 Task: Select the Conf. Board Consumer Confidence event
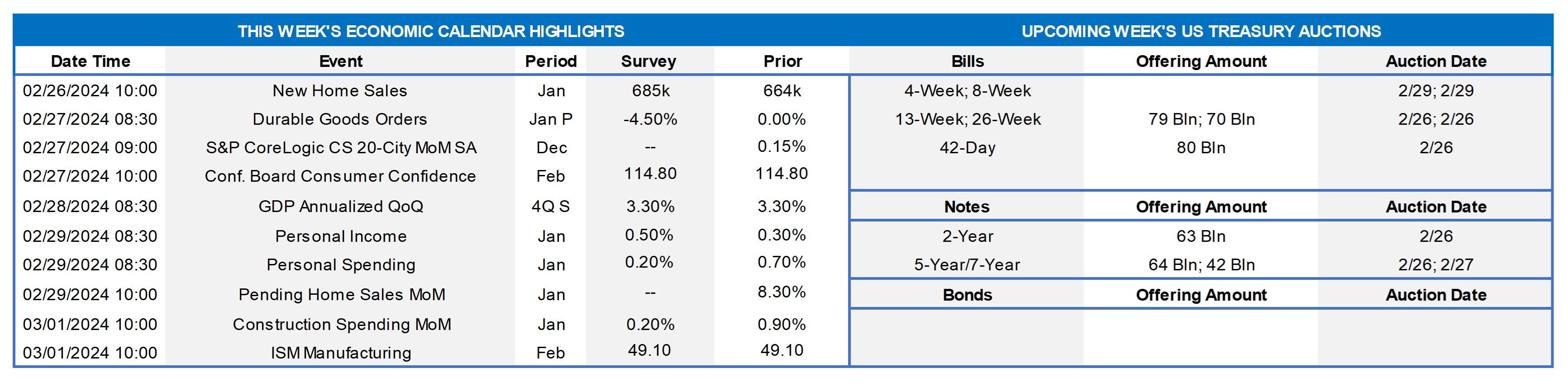click(x=340, y=176)
